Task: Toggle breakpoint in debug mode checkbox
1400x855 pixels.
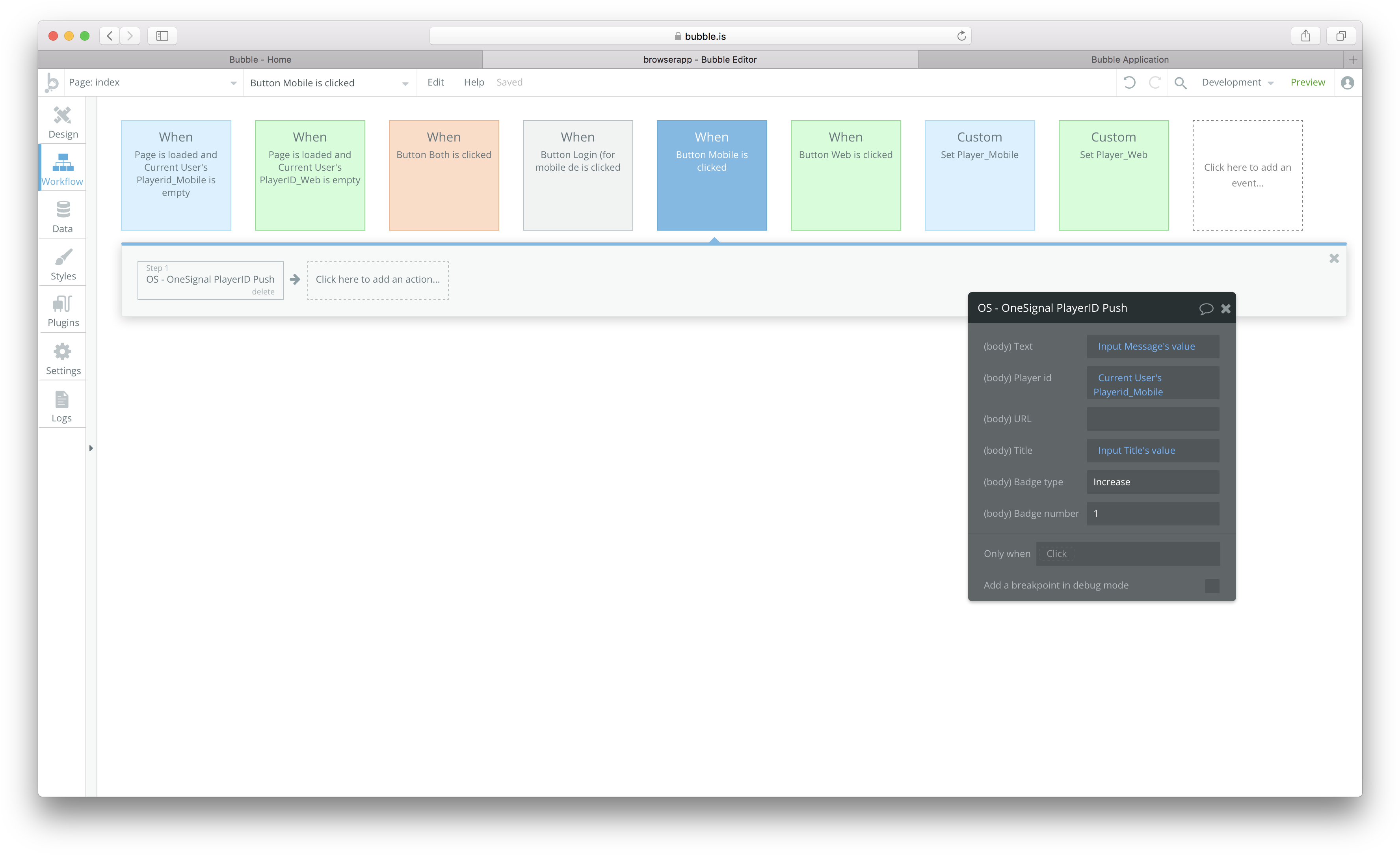Action: coord(1212,585)
